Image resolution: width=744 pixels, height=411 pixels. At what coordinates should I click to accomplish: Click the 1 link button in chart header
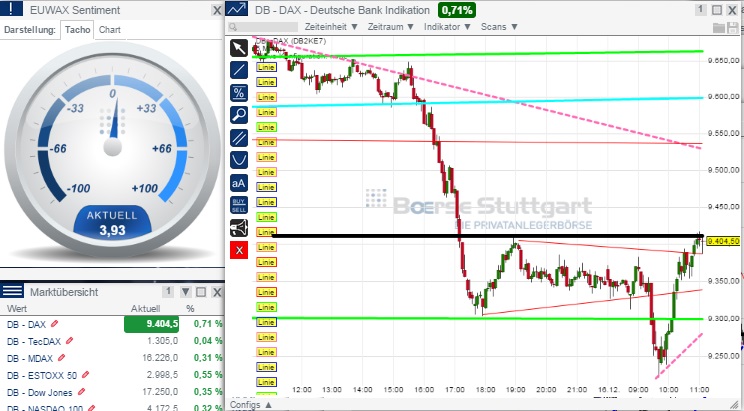pyautogui.click(x=700, y=9)
